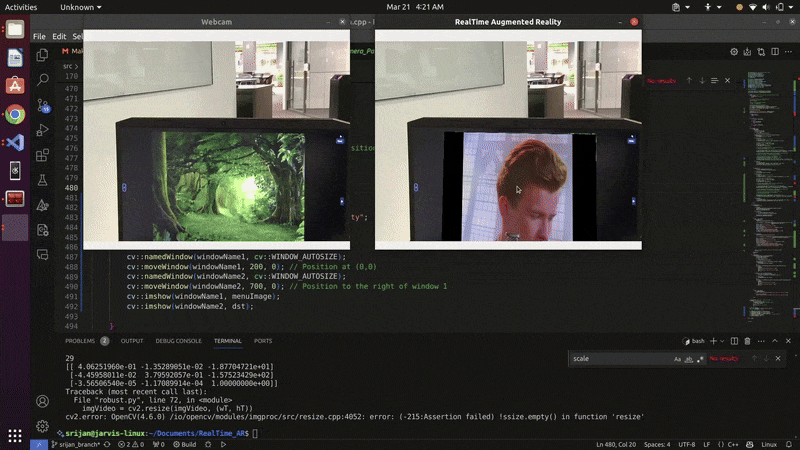The height and width of the screenshot is (450, 800).
Task: Click Ln 480, Col 20 in the status bar
Action: (616, 444)
